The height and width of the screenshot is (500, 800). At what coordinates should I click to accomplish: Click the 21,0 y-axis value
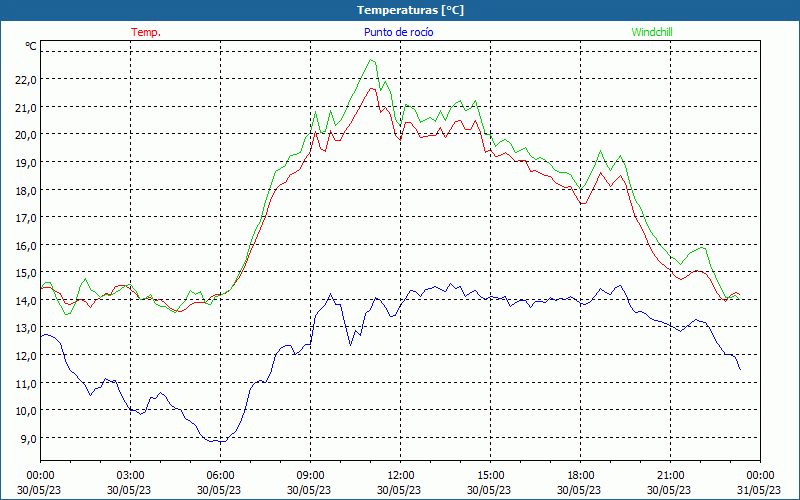(x=27, y=107)
